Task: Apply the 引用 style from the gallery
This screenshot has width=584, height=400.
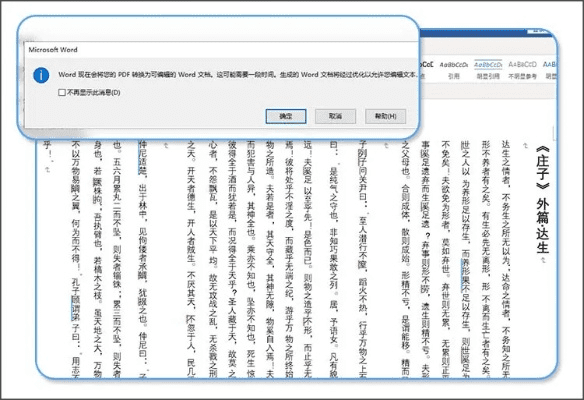Action: [453, 70]
